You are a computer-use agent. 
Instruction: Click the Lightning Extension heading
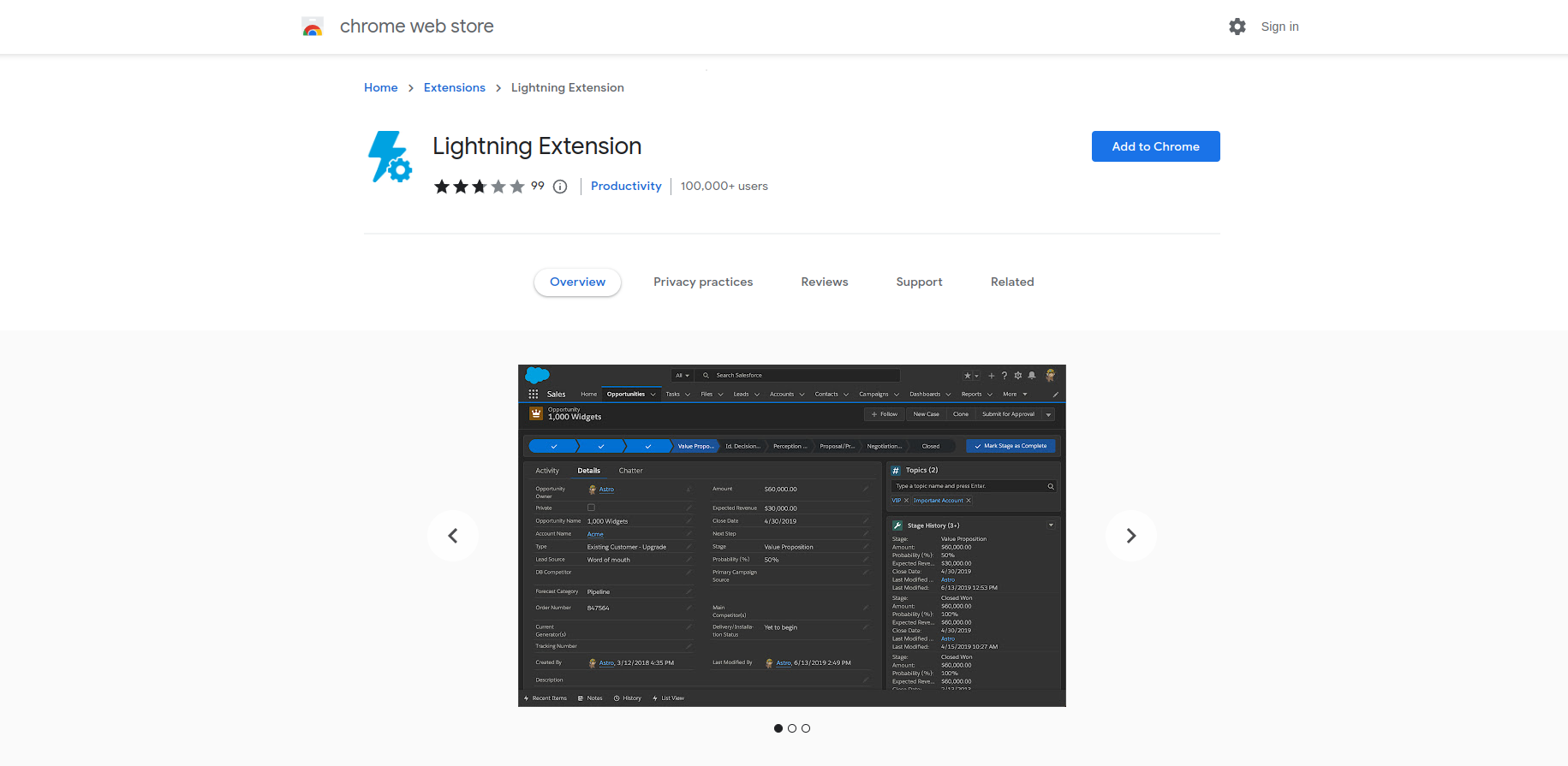click(x=537, y=146)
